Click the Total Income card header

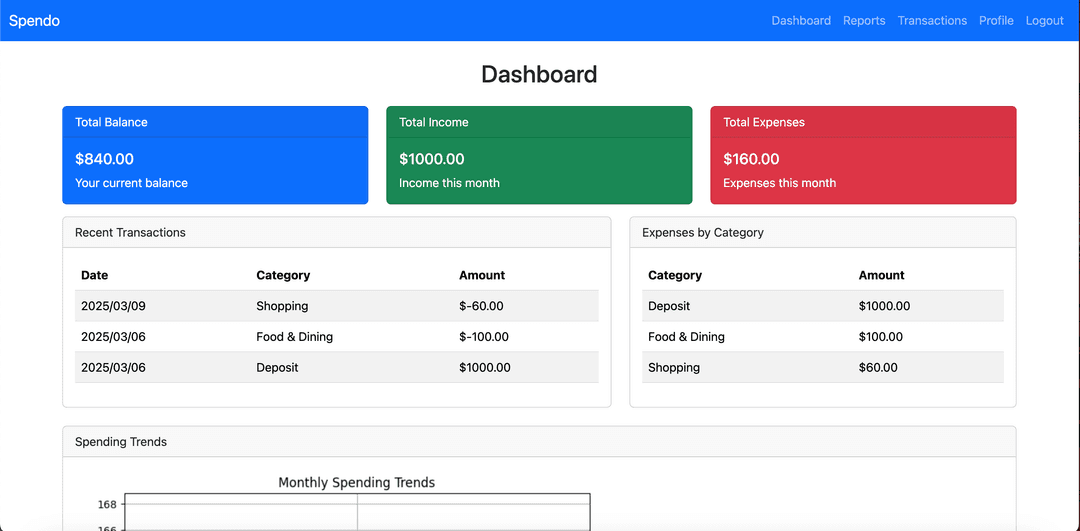539,122
